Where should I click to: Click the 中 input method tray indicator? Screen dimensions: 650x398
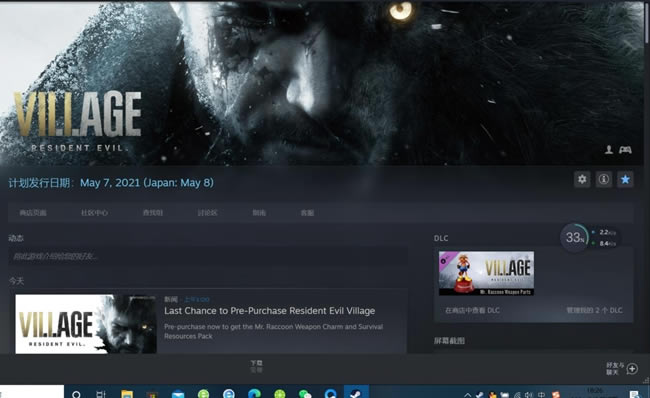coord(541,395)
